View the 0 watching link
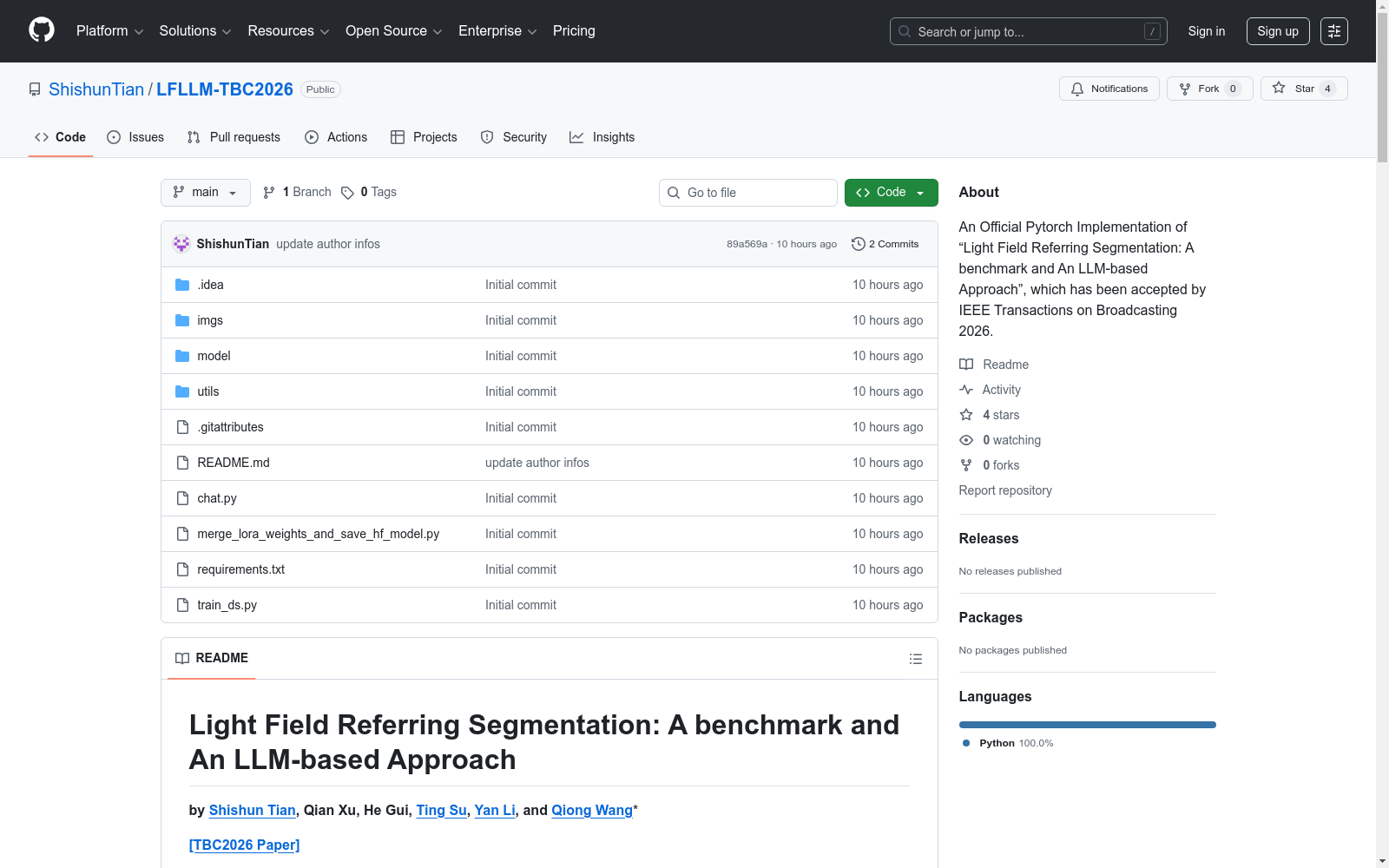This screenshot has width=1389, height=868. [1000, 440]
